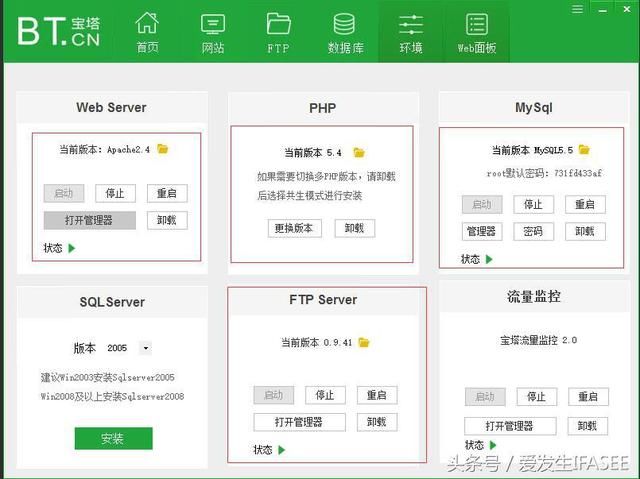Uninstall Web Server with 卸载
This screenshot has height=479, width=640.
(x=167, y=220)
